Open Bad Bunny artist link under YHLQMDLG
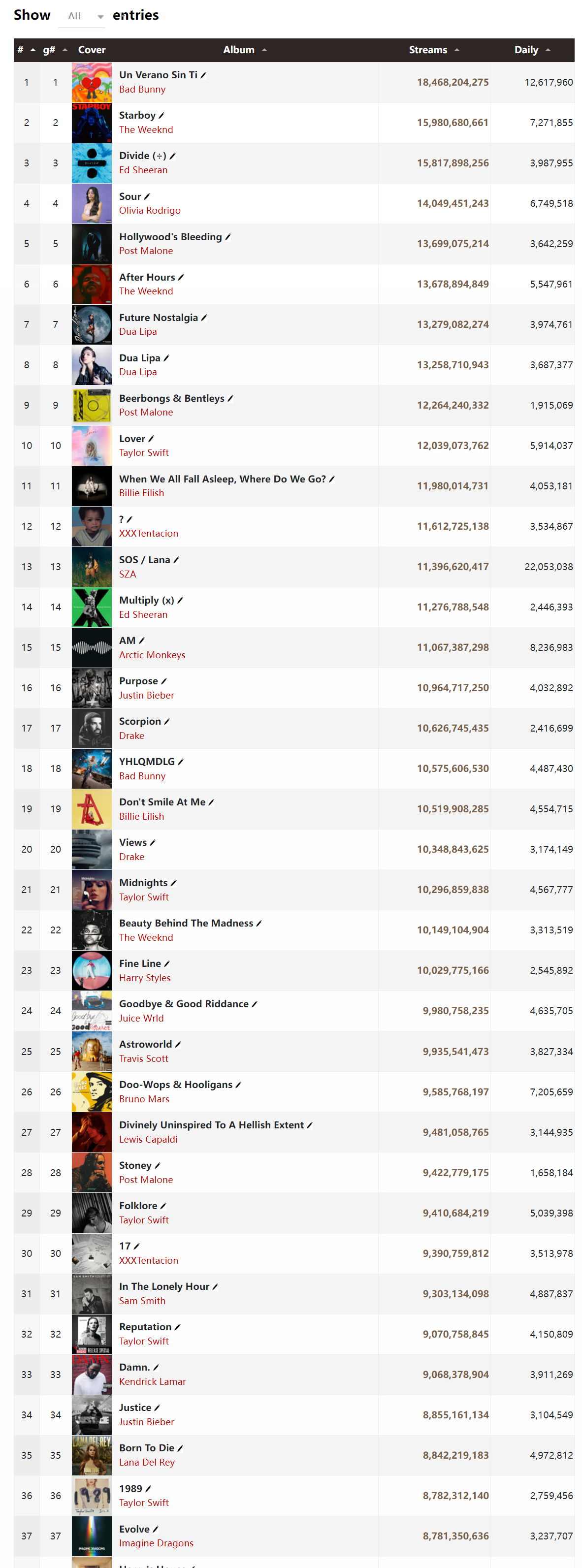Screen dimensions: 582x1568 (142, 776)
